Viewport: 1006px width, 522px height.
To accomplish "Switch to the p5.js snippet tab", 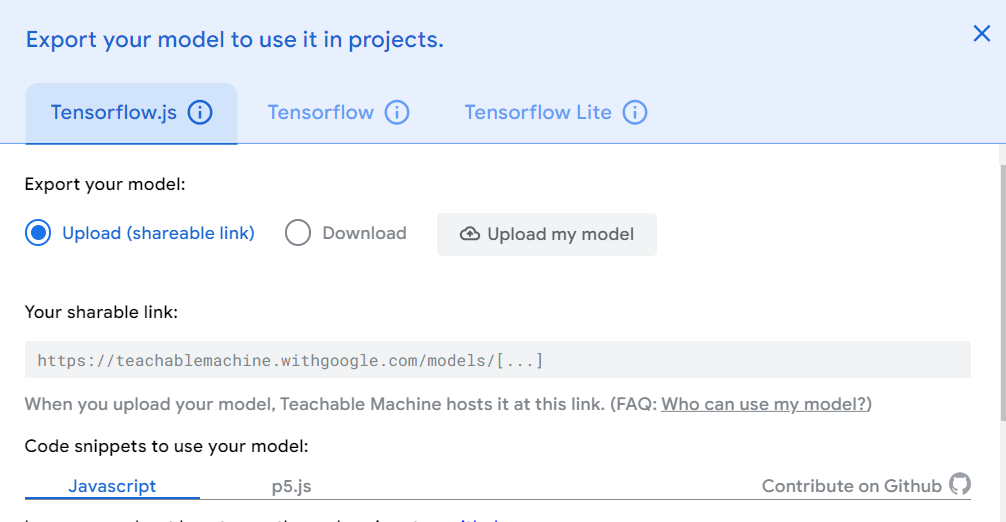I will (291, 486).
